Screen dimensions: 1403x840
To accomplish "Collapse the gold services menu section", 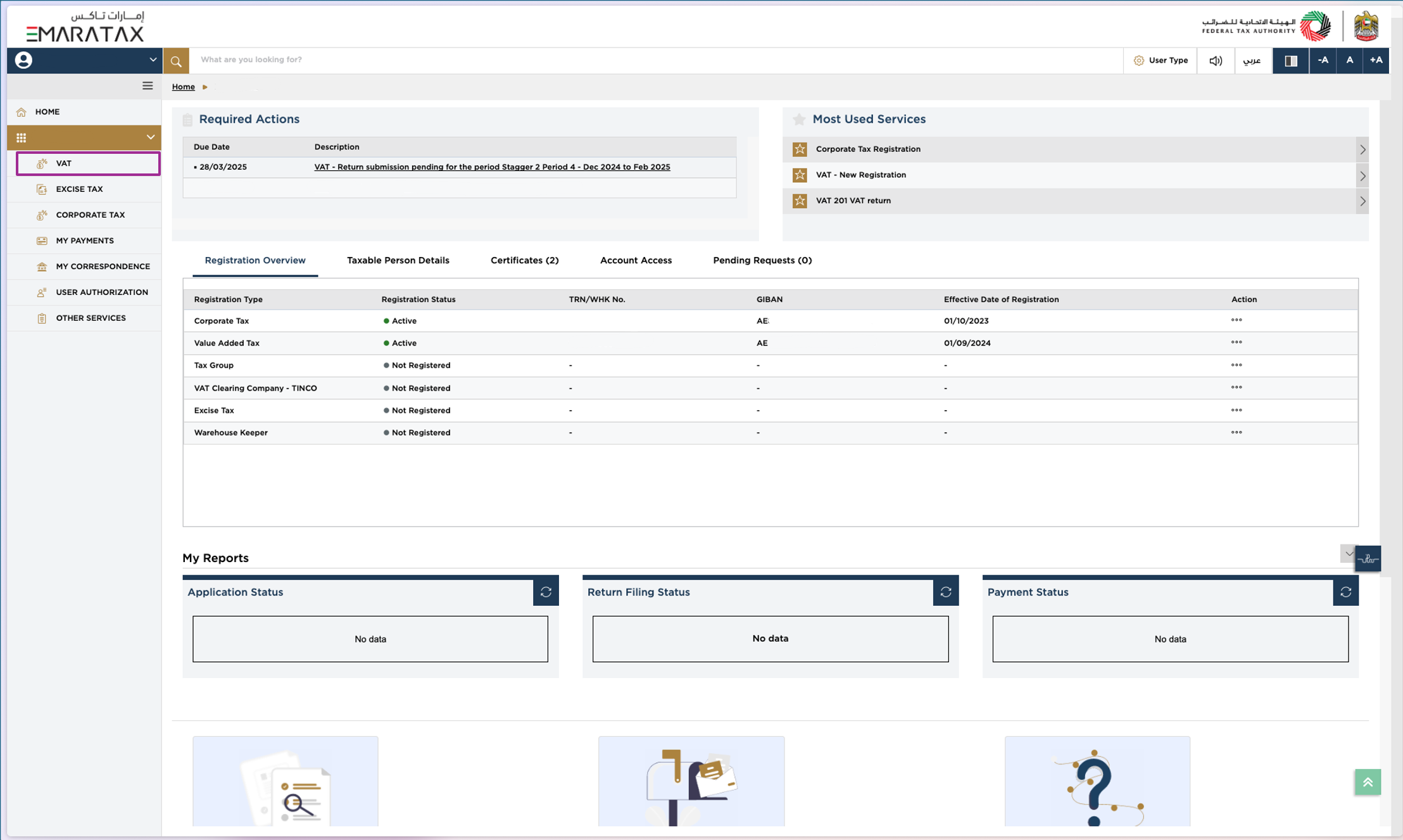I will (150, 137).
